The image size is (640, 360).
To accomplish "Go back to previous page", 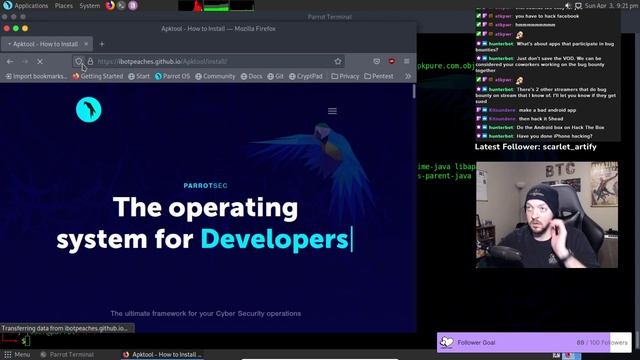I will 10,61.
